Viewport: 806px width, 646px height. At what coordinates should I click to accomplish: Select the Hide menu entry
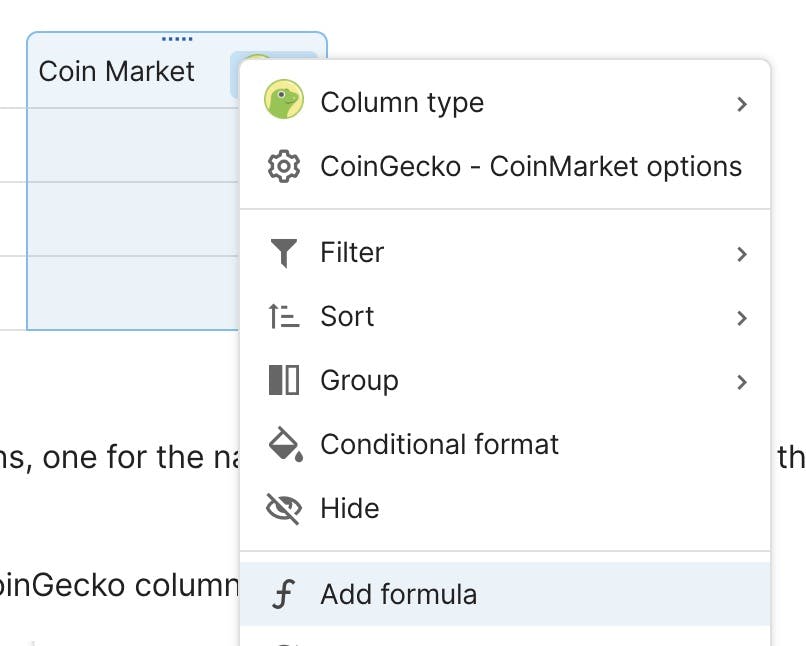coord(505,508)
